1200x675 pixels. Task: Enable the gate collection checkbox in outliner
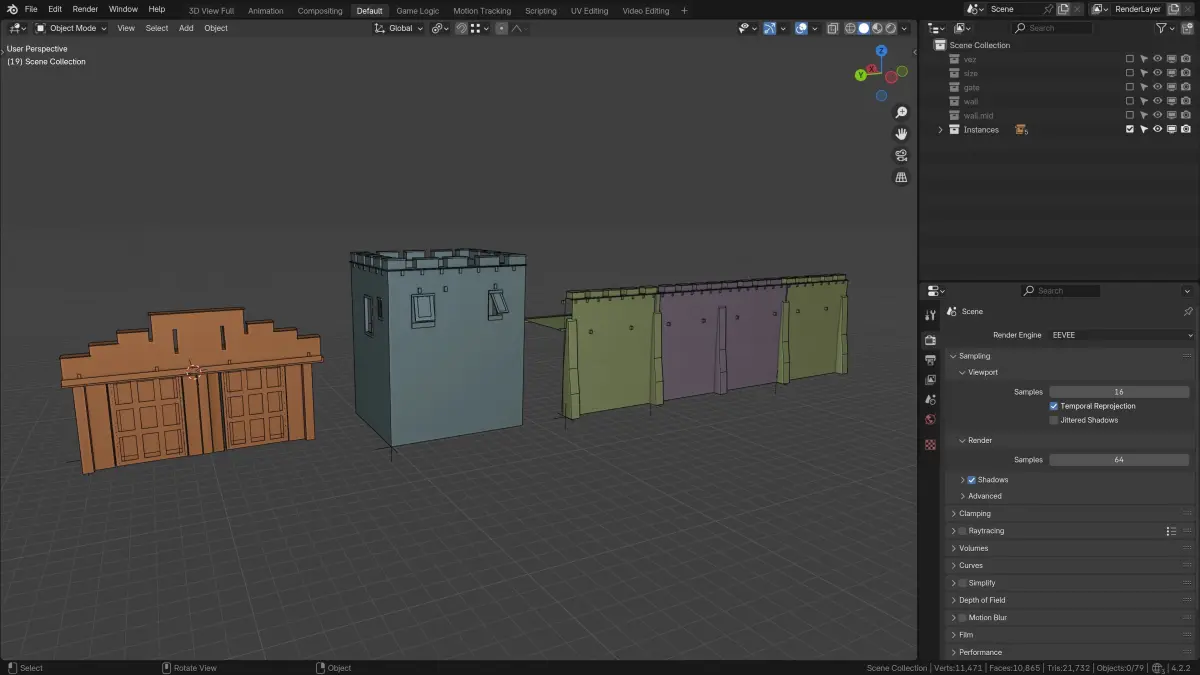[1130, 87]
